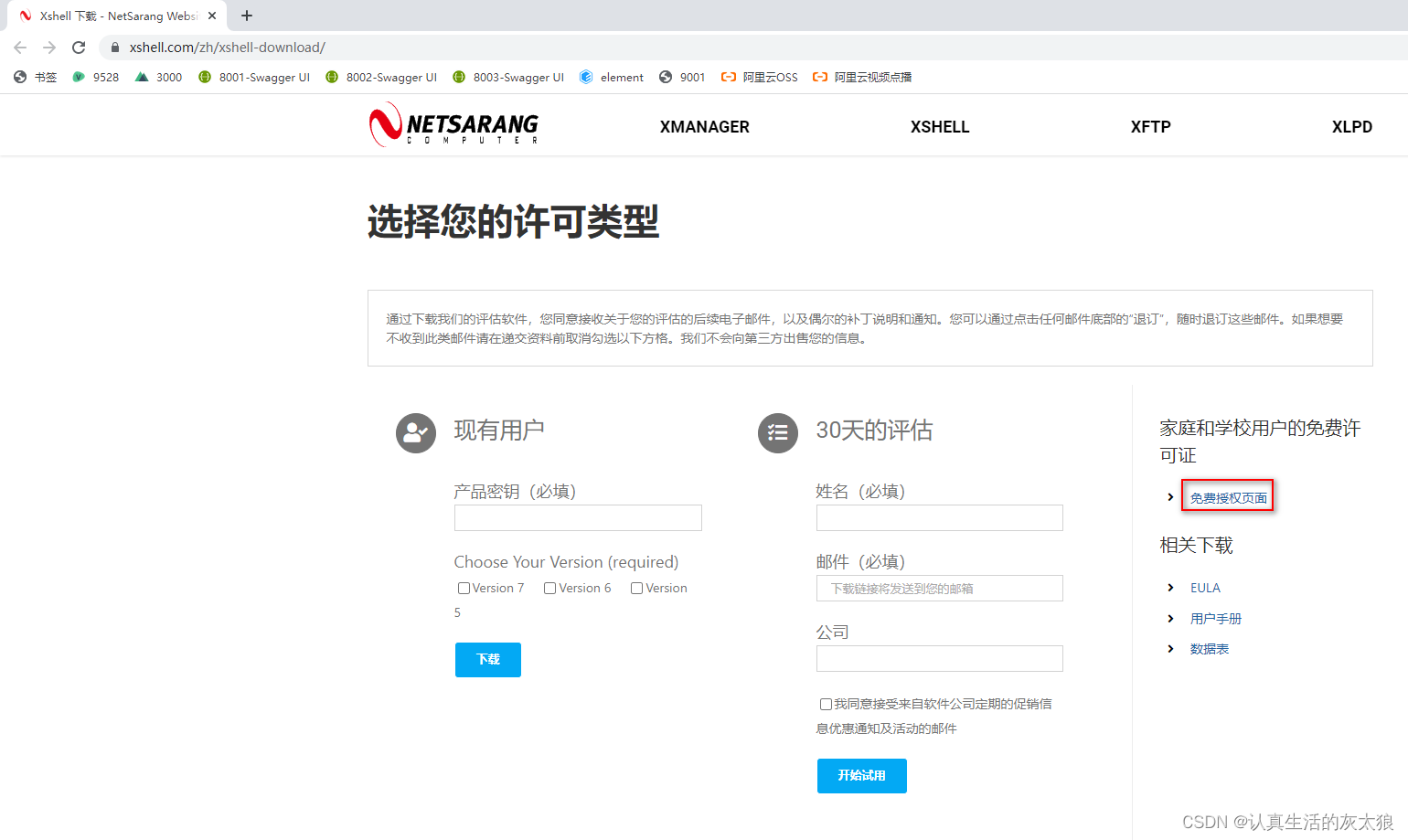This screenshot has height=840, width=1408.
Task: Open the 用户手册 link
Action: point(1216,619)
